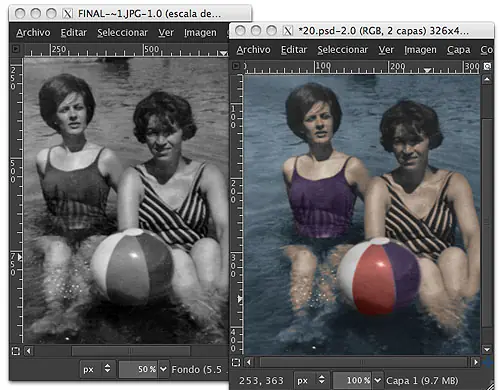The height and width of the screenshot is (390, 500).
Task: Open Imagen menu in 20.psd window
Action: pyautogui.click(x=420, y=50)
